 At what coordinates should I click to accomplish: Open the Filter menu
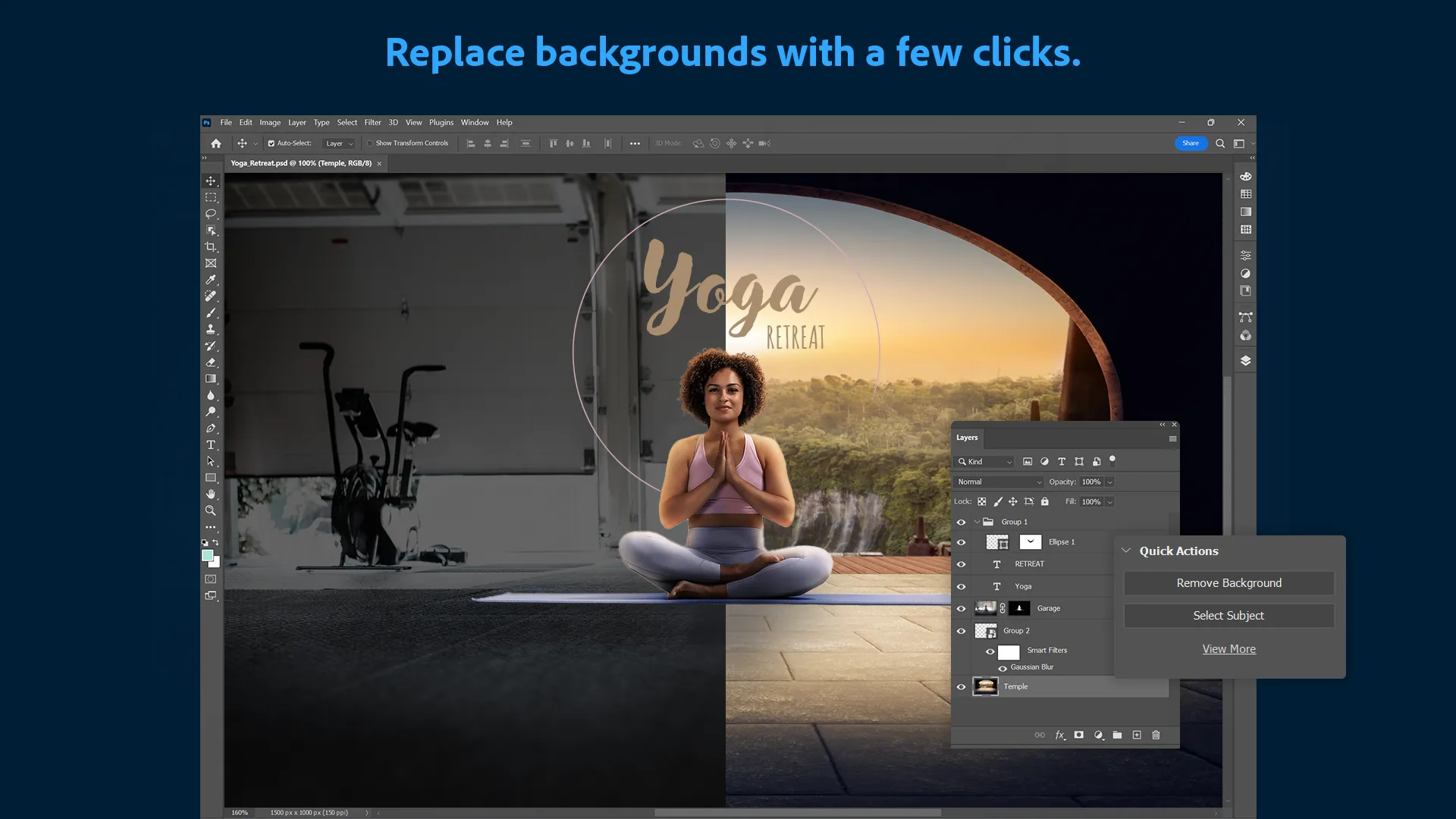[x=372, y=122]
